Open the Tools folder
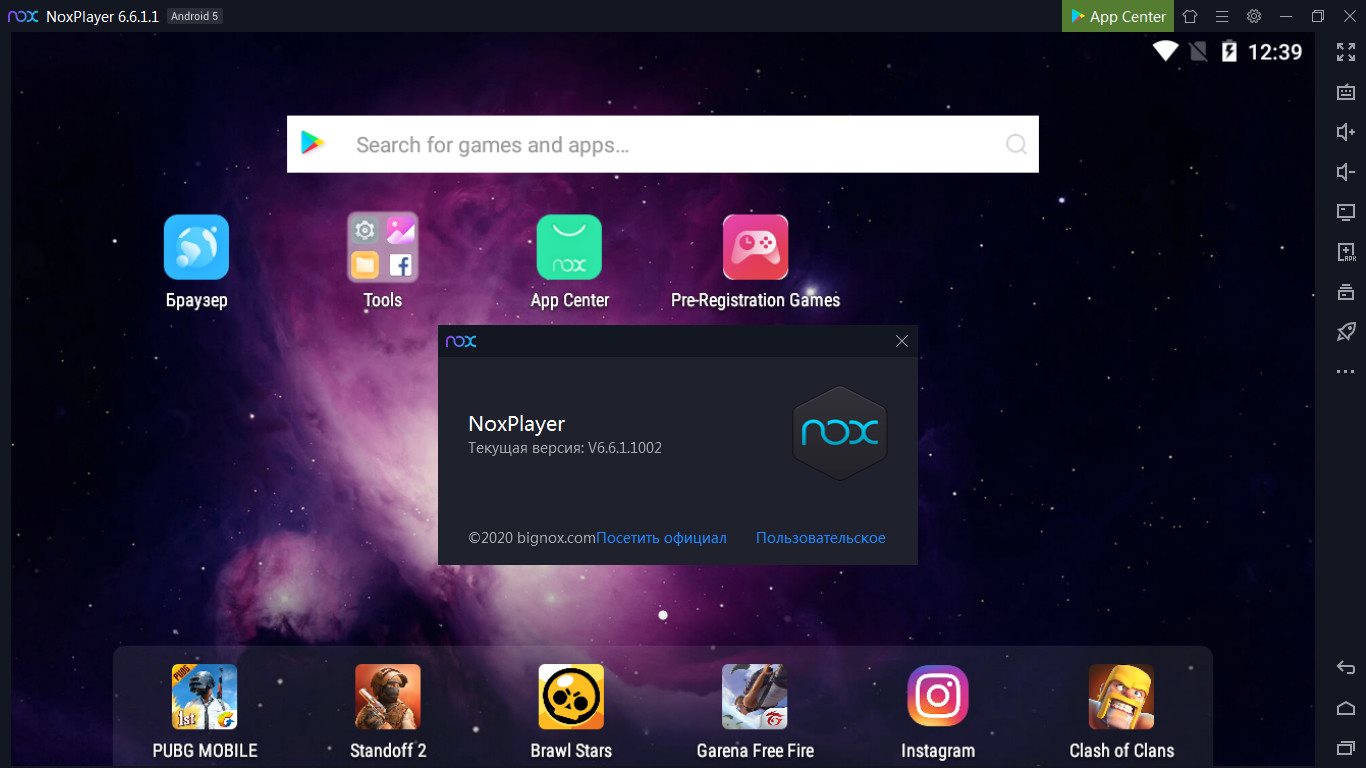 pos(382,247)
